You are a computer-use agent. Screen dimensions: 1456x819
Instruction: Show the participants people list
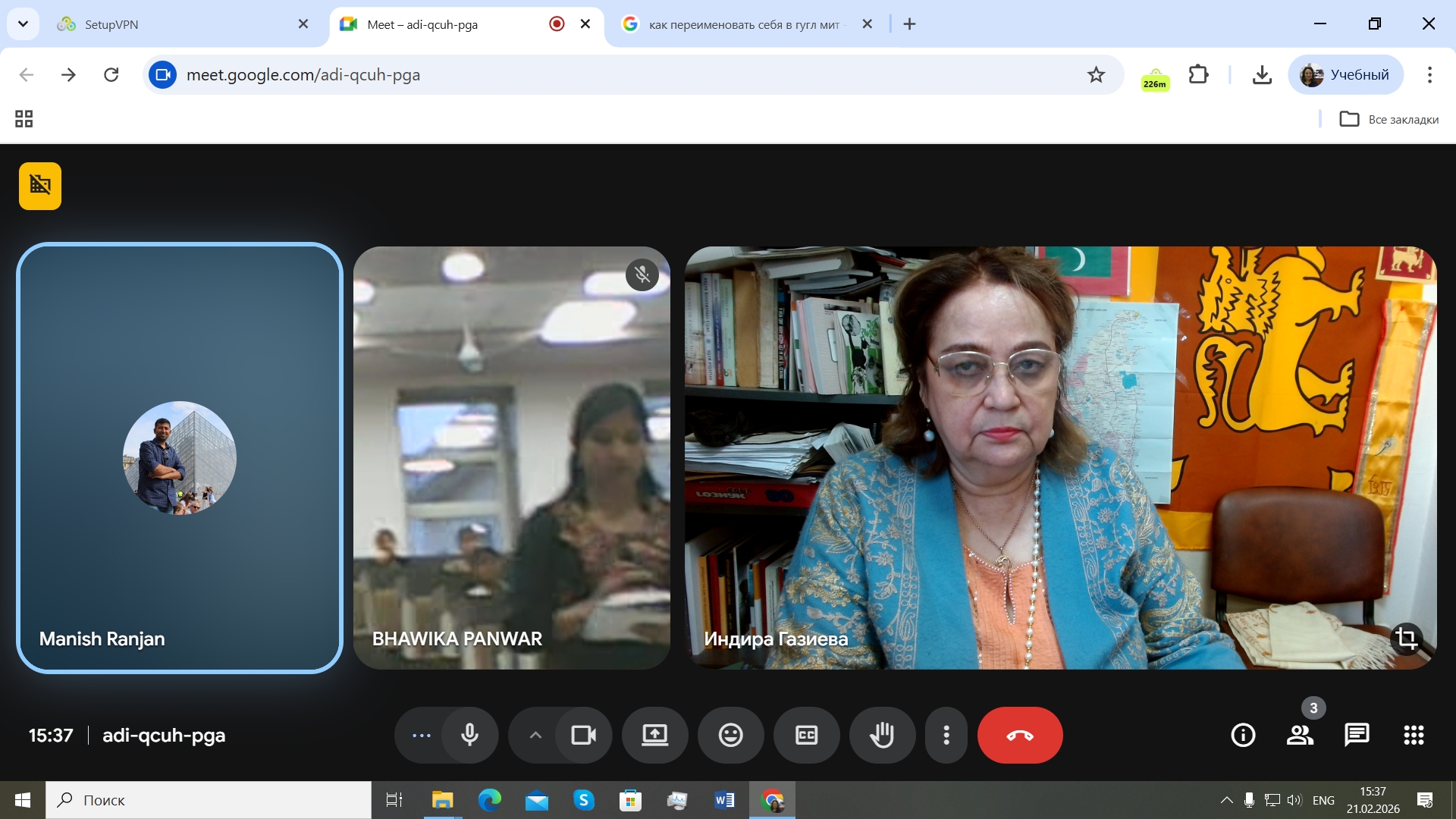[1300, 735]
